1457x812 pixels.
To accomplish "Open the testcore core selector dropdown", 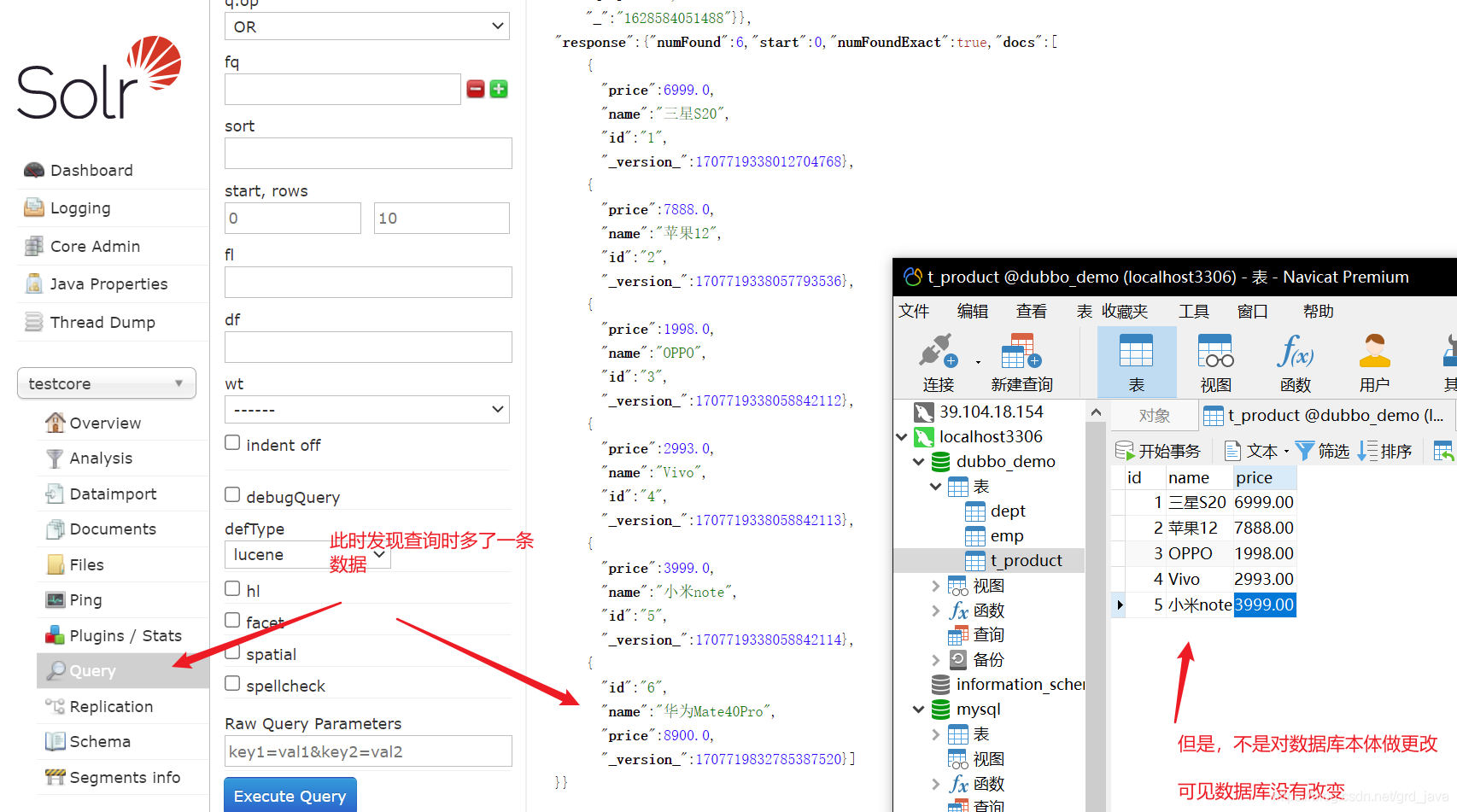I will [107, 383].
